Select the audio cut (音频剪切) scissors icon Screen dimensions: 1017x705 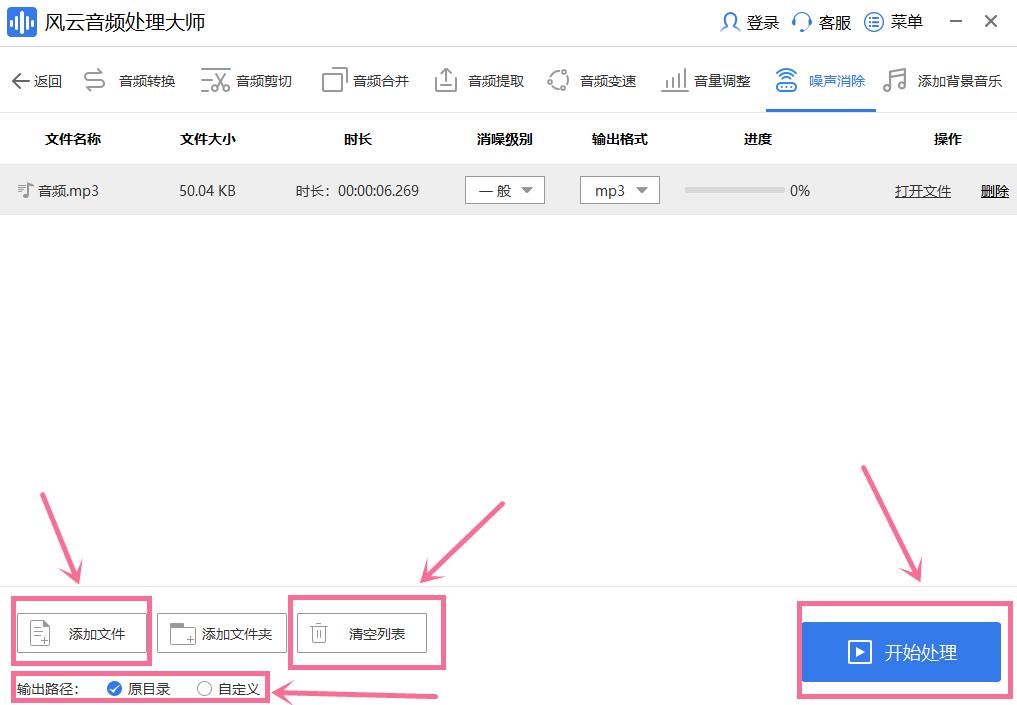[x=215, y=81]
